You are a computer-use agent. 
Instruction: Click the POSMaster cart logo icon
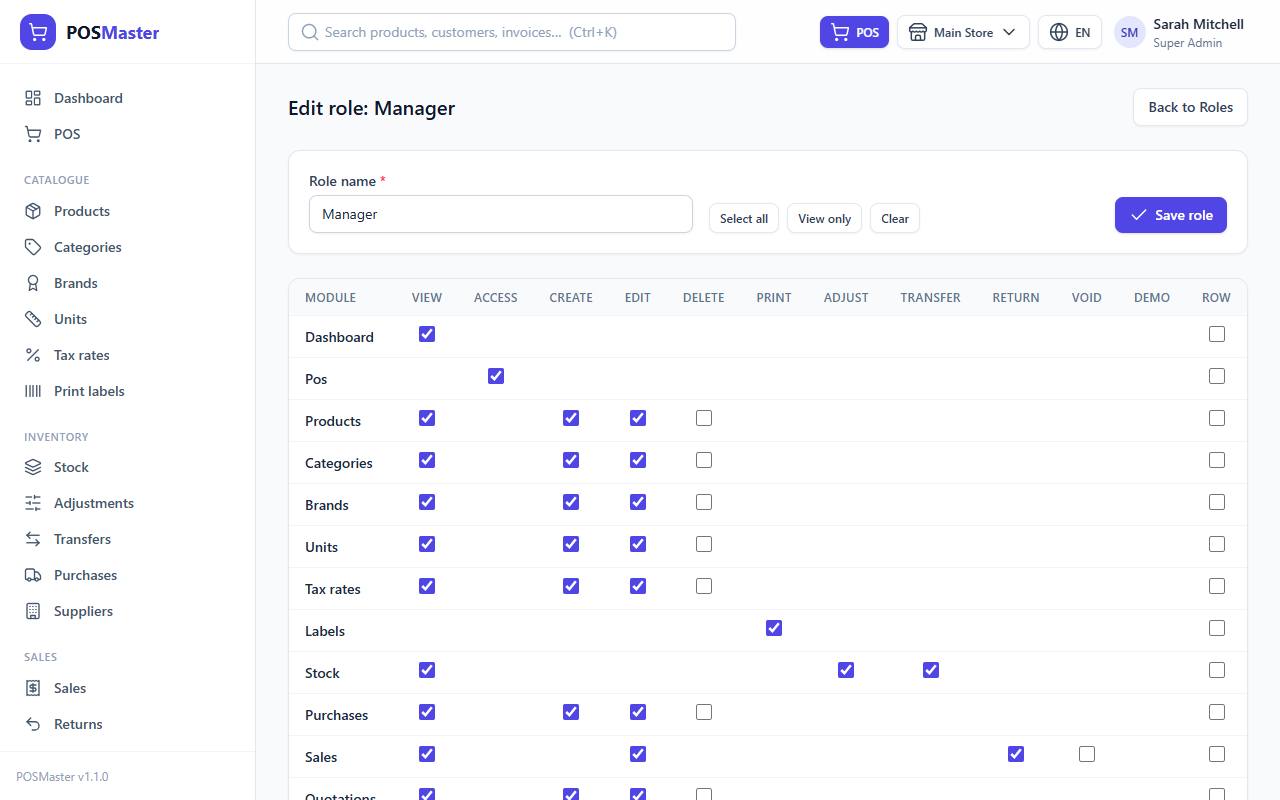pos(38,32)
